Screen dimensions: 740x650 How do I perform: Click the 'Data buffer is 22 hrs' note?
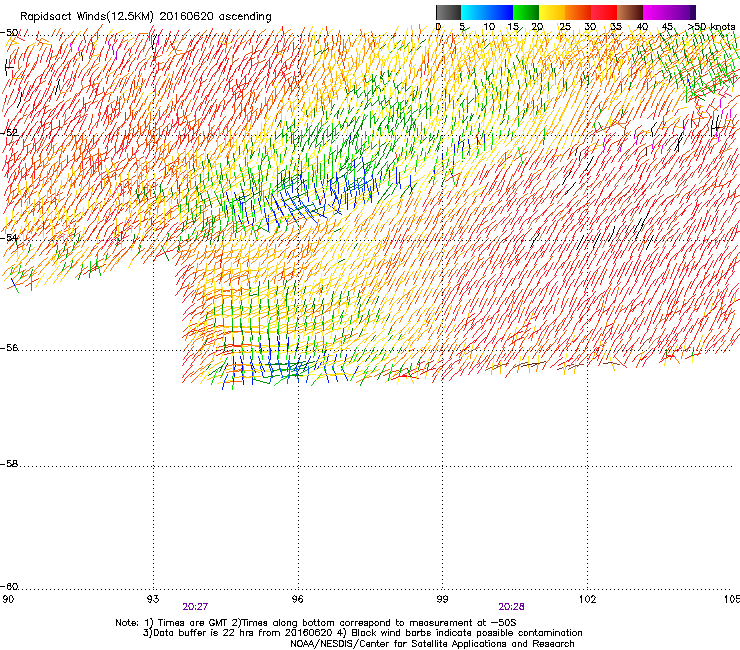[362, 633]
